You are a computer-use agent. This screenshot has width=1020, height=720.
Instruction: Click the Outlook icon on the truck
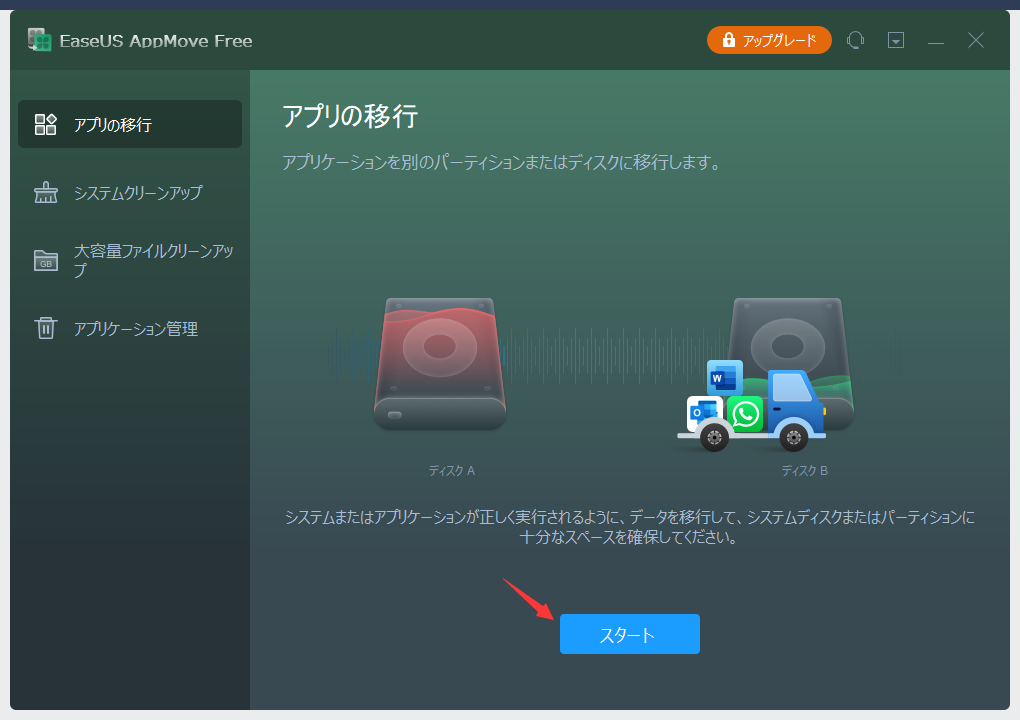coord(703,413)
